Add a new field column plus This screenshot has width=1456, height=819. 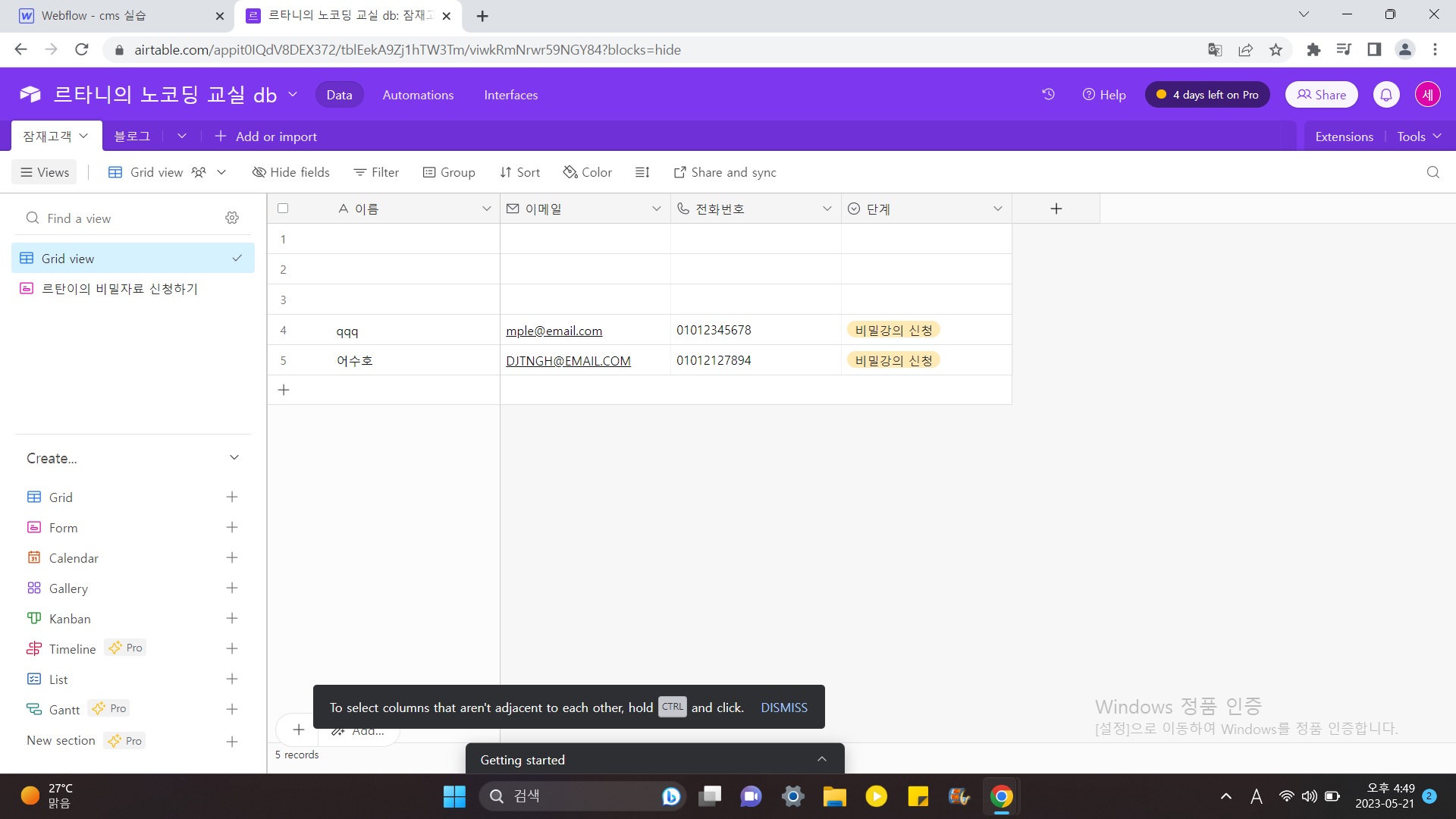(x=1056, y=209)
